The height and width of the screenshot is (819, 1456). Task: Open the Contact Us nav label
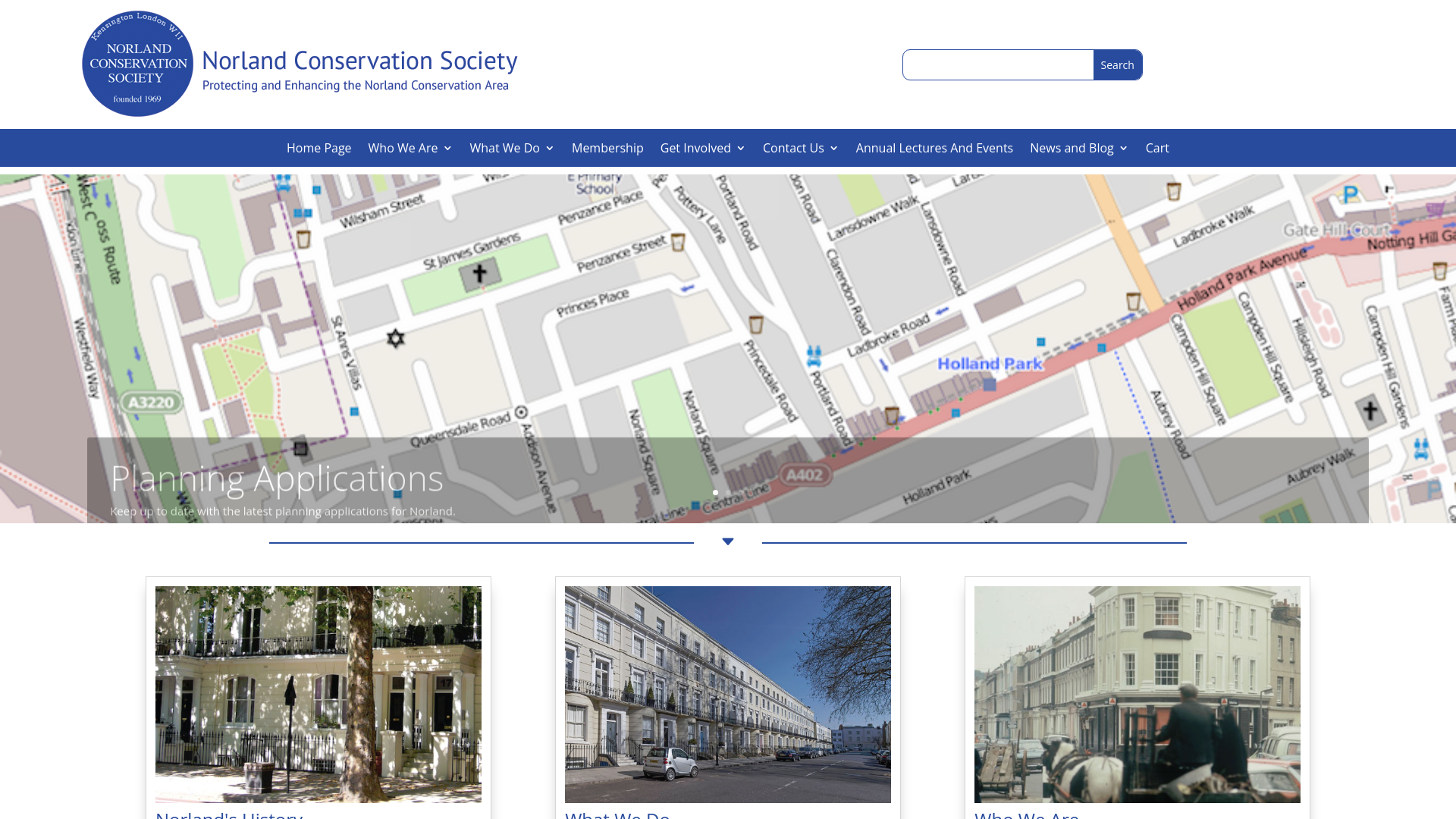pyautogui.click(x=793, y=148)
